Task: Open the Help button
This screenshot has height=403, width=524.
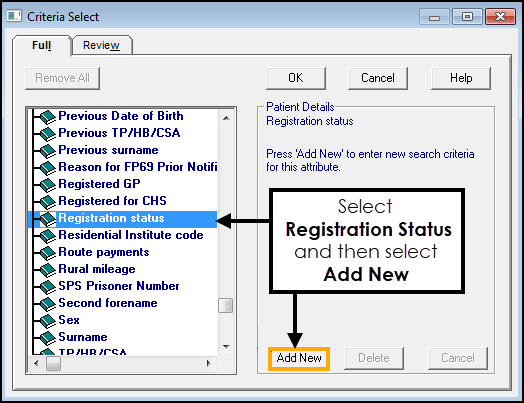Action: 461,78
